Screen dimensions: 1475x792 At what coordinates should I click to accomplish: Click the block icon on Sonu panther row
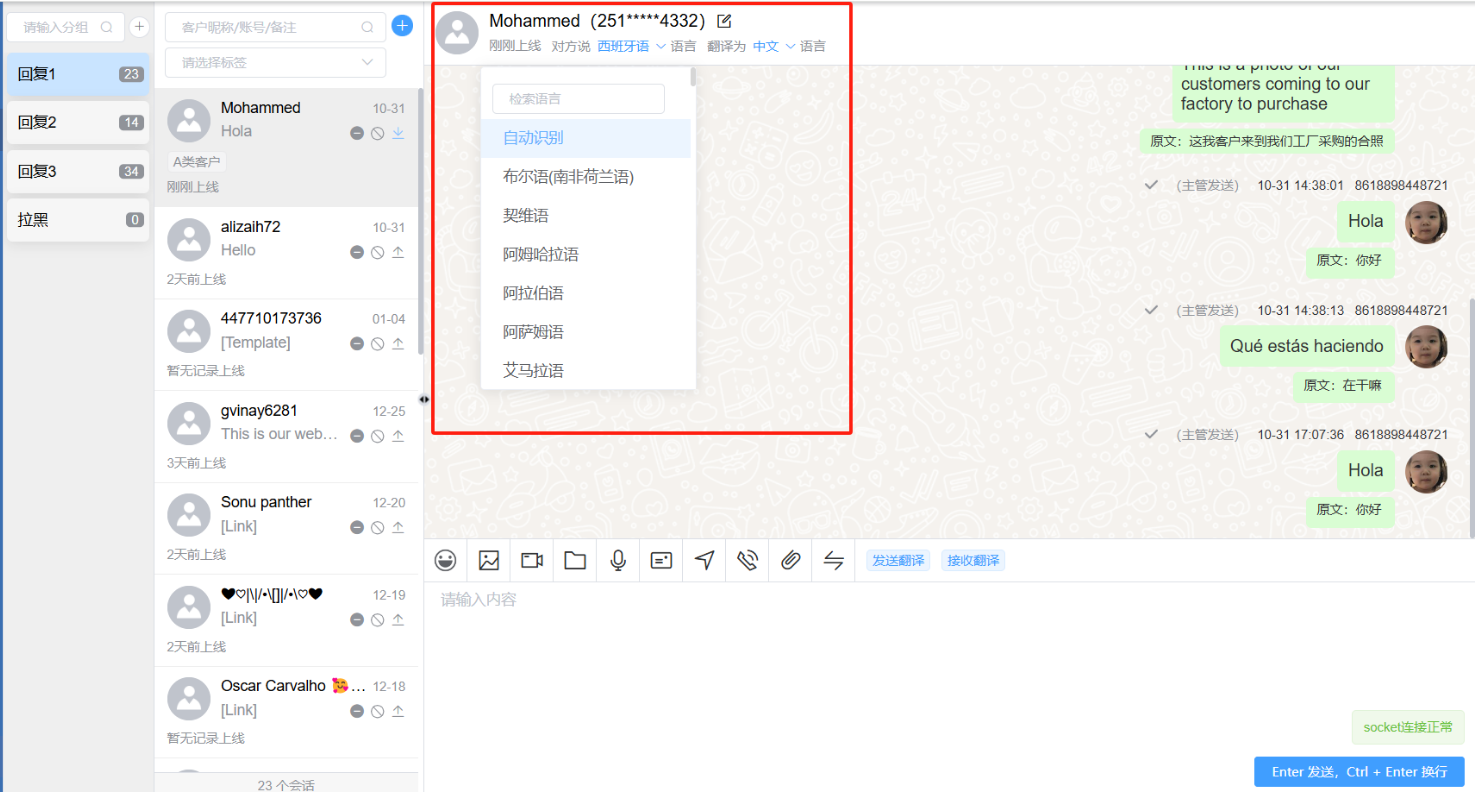[x=377, y=528]
